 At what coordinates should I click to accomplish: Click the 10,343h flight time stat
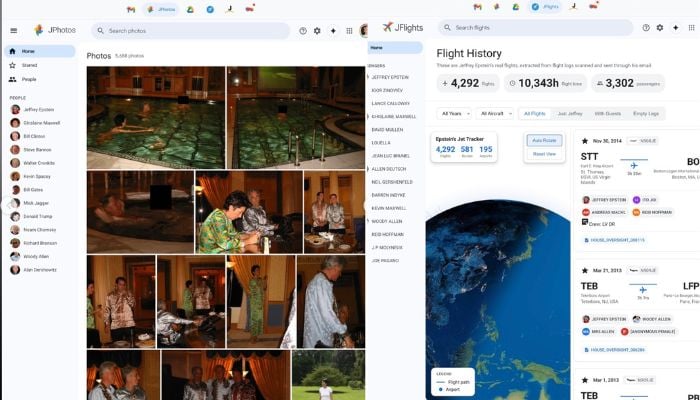tap(545, 83)
